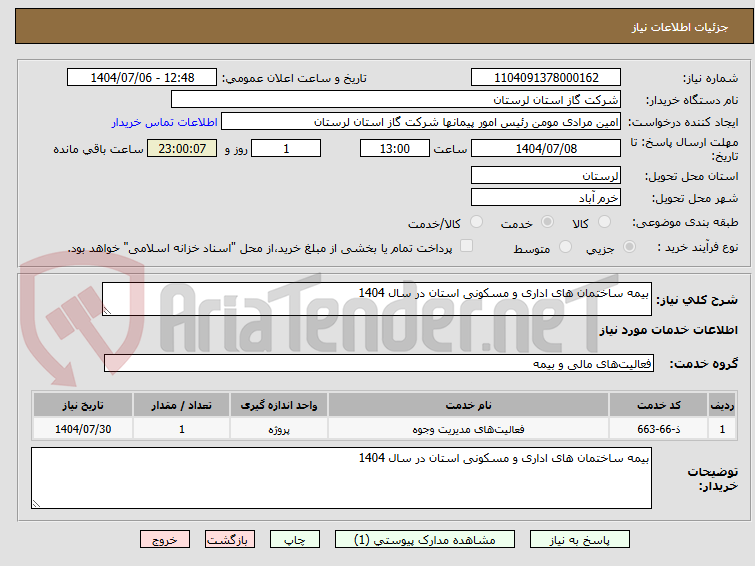
Task: Click the طبقه بندی موضوعی label
Action: [685, 222]
